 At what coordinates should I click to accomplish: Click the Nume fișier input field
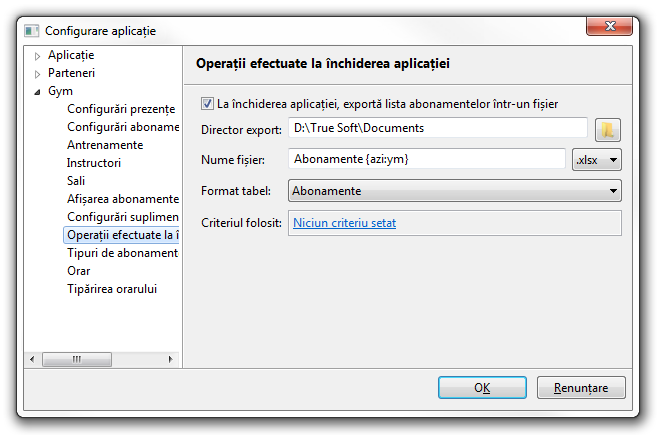click(427, 159)
